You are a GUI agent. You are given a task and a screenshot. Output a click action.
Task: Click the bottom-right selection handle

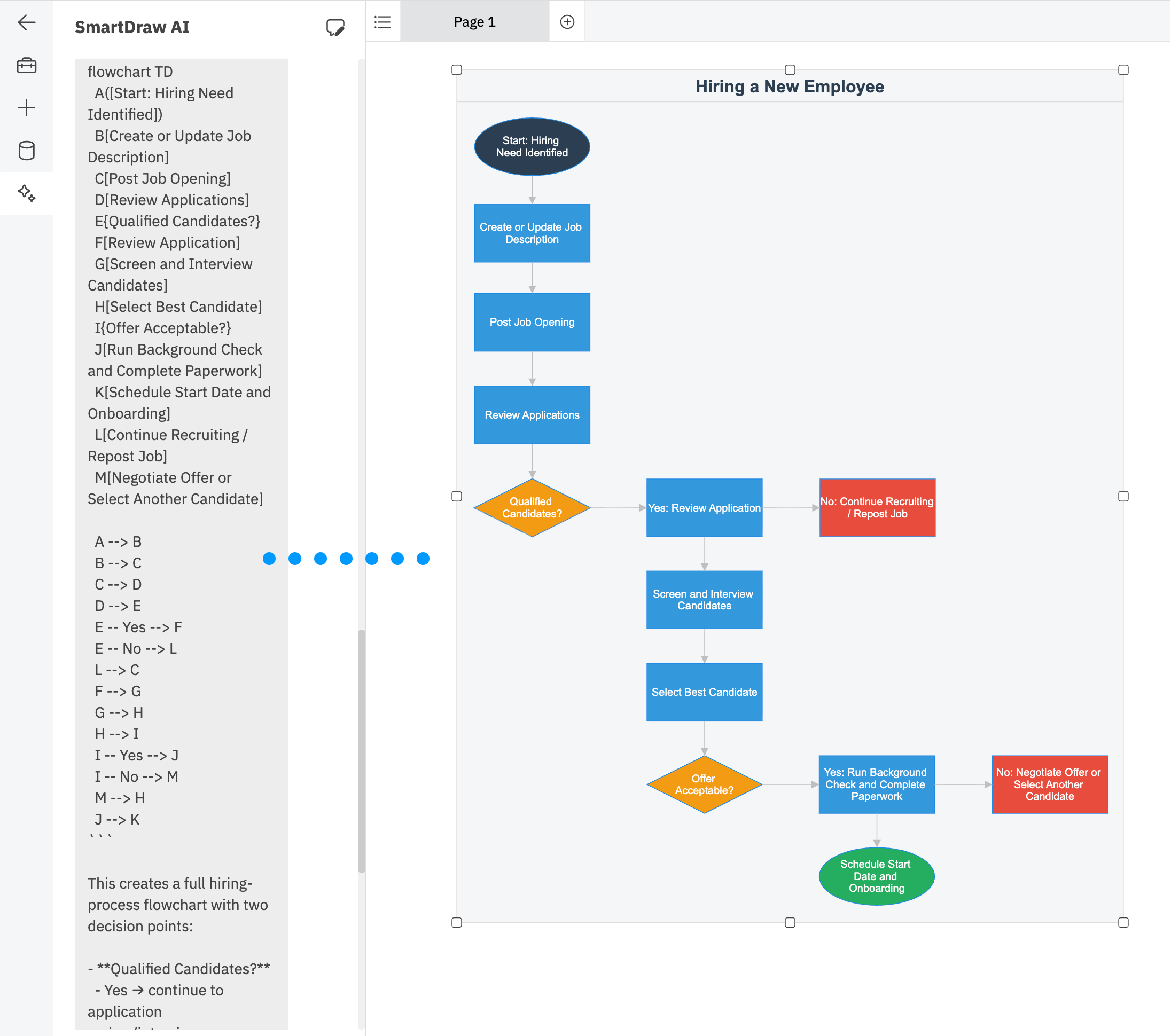click(1123, 923)
